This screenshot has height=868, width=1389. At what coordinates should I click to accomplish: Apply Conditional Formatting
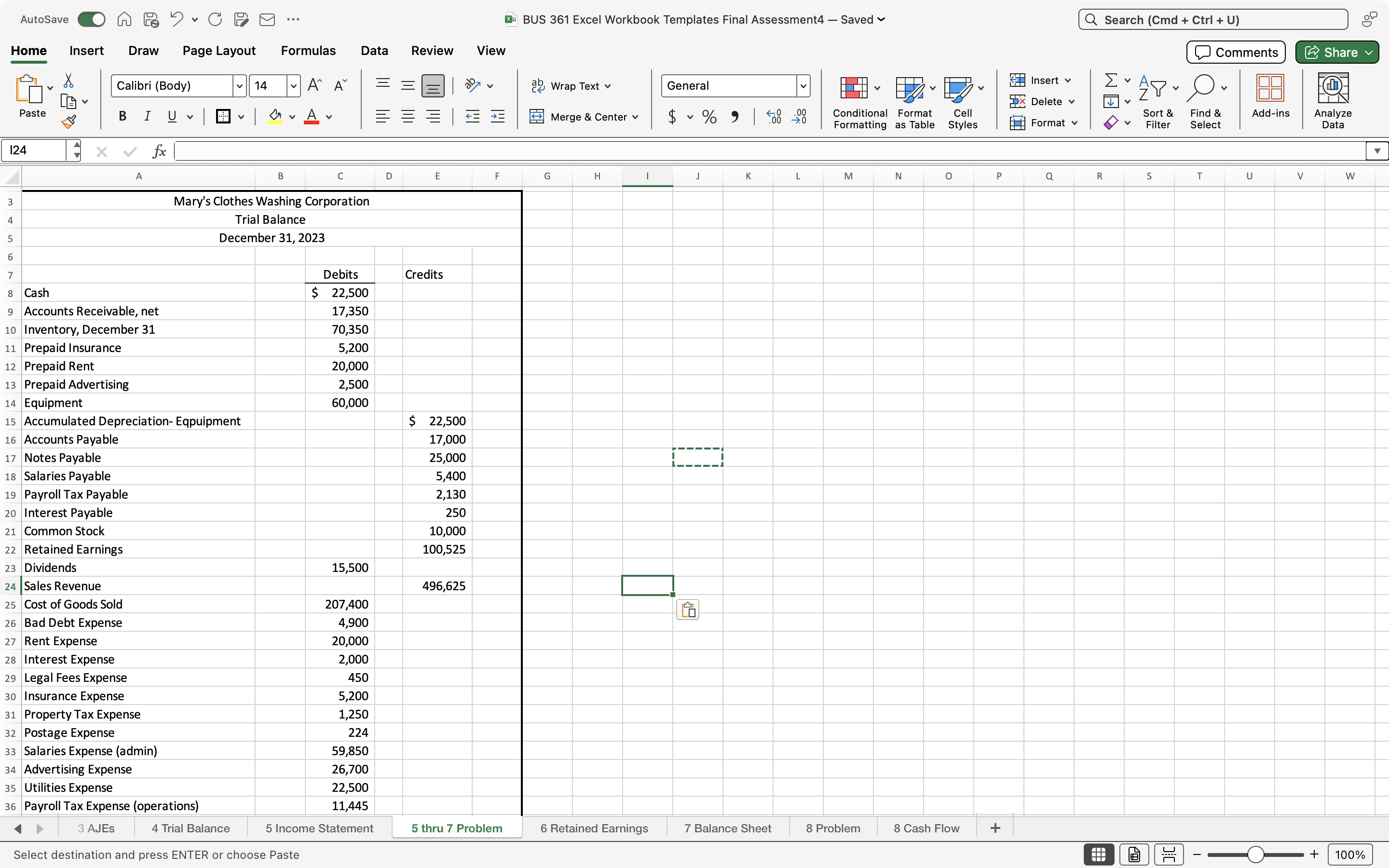click(859, 101)
